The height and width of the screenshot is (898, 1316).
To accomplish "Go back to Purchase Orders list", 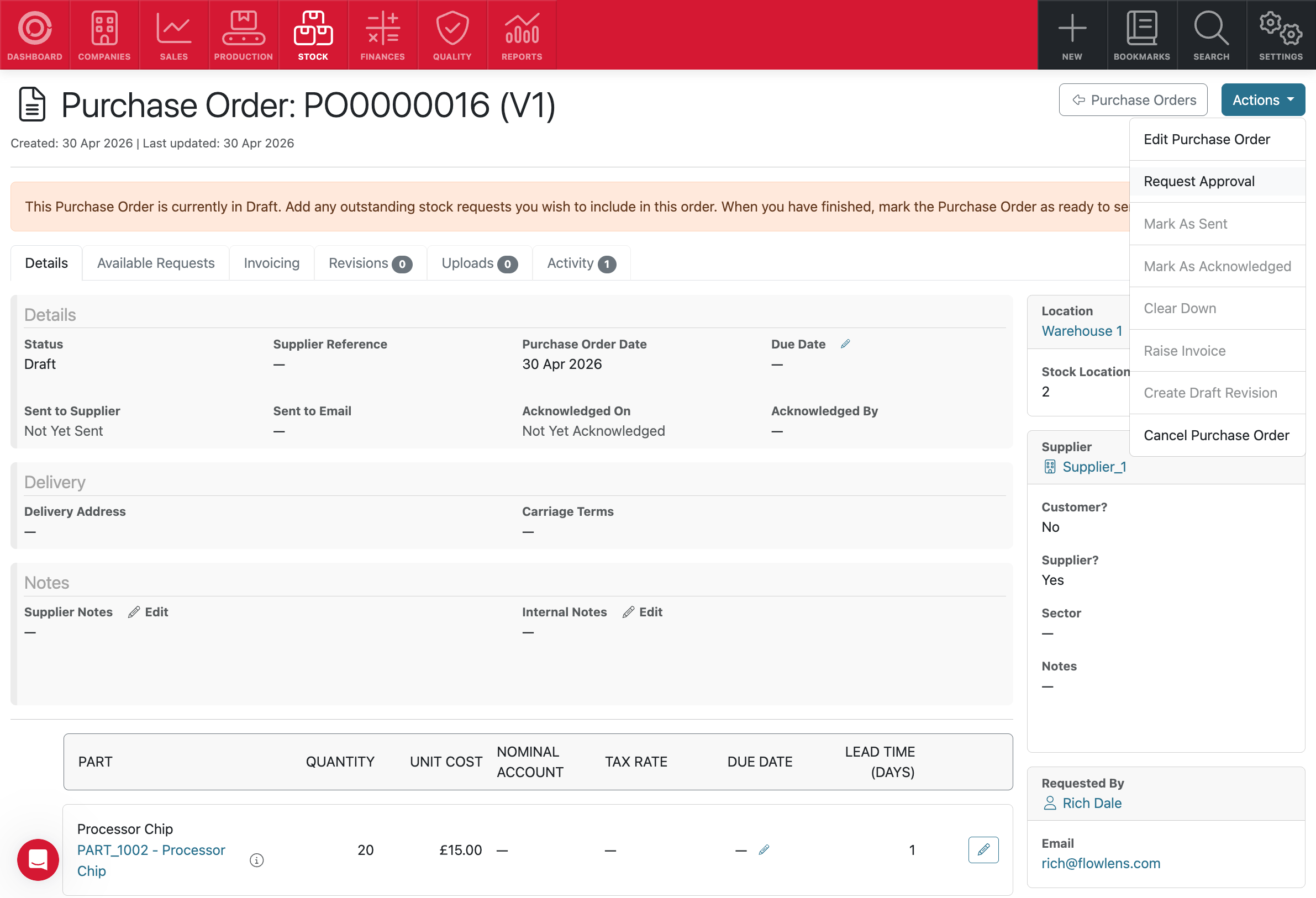I will coord(1133,99).
